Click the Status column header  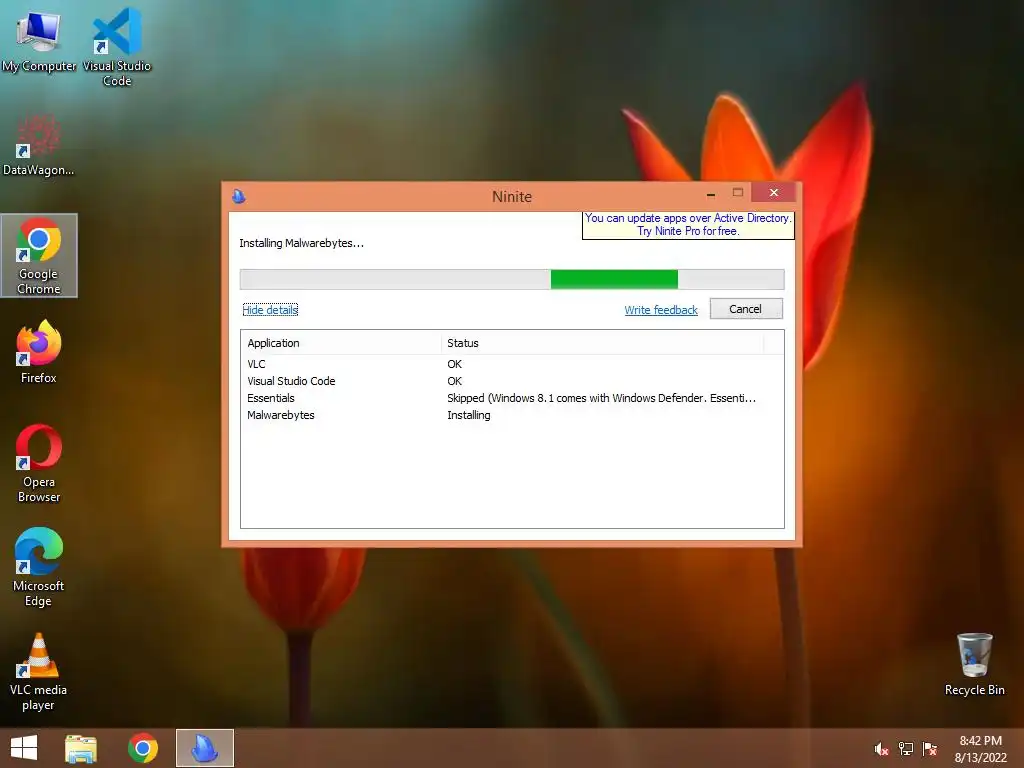(602, 343)
